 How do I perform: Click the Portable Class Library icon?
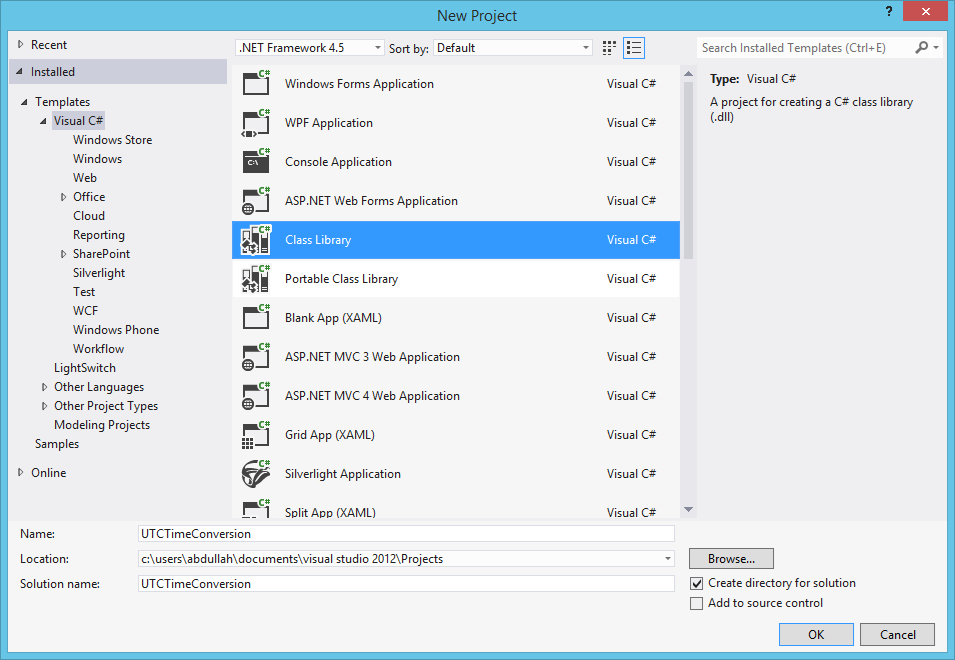(x=256, y=278)
